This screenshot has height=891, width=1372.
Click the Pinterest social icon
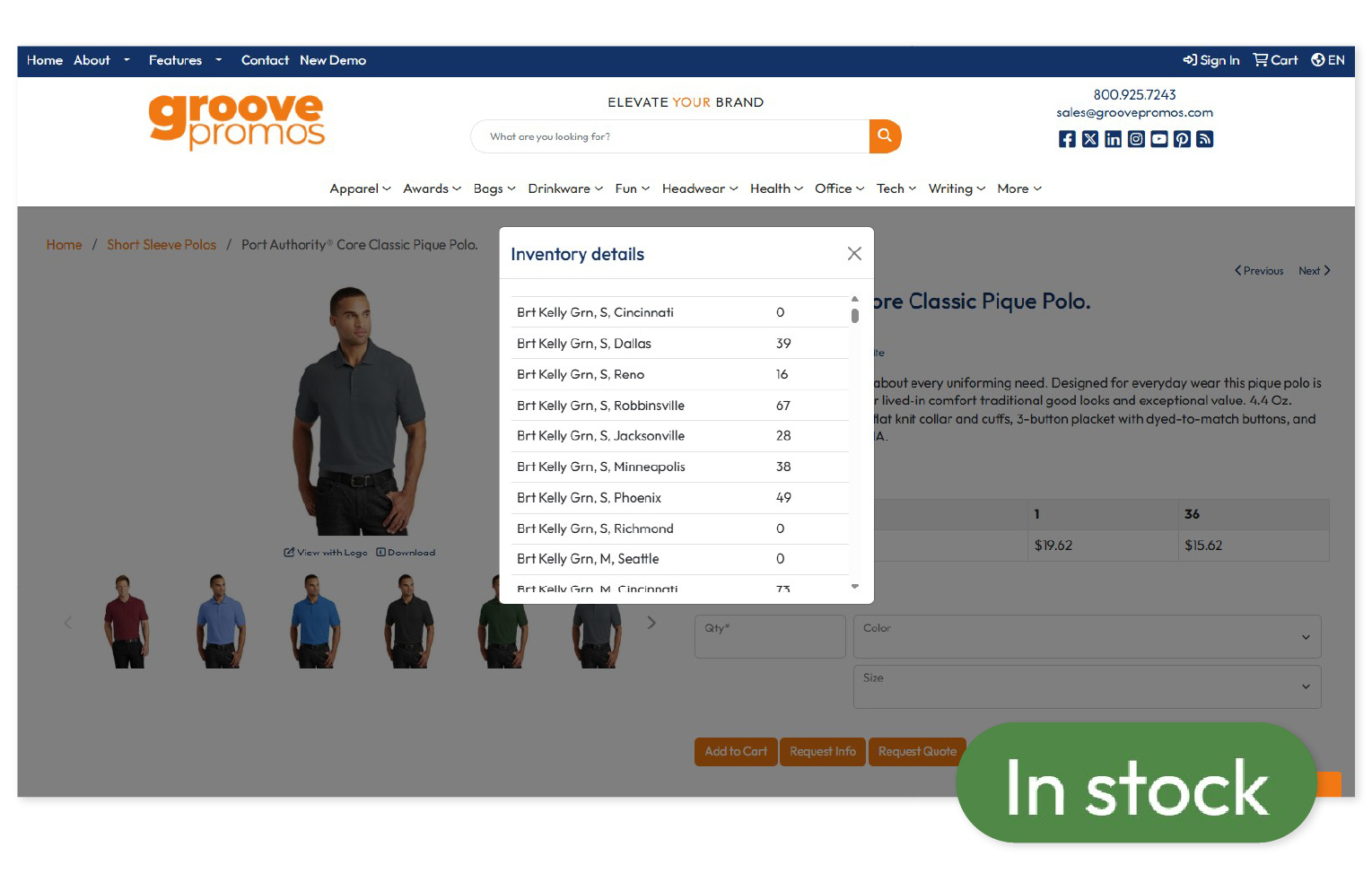click(1182, 139)
